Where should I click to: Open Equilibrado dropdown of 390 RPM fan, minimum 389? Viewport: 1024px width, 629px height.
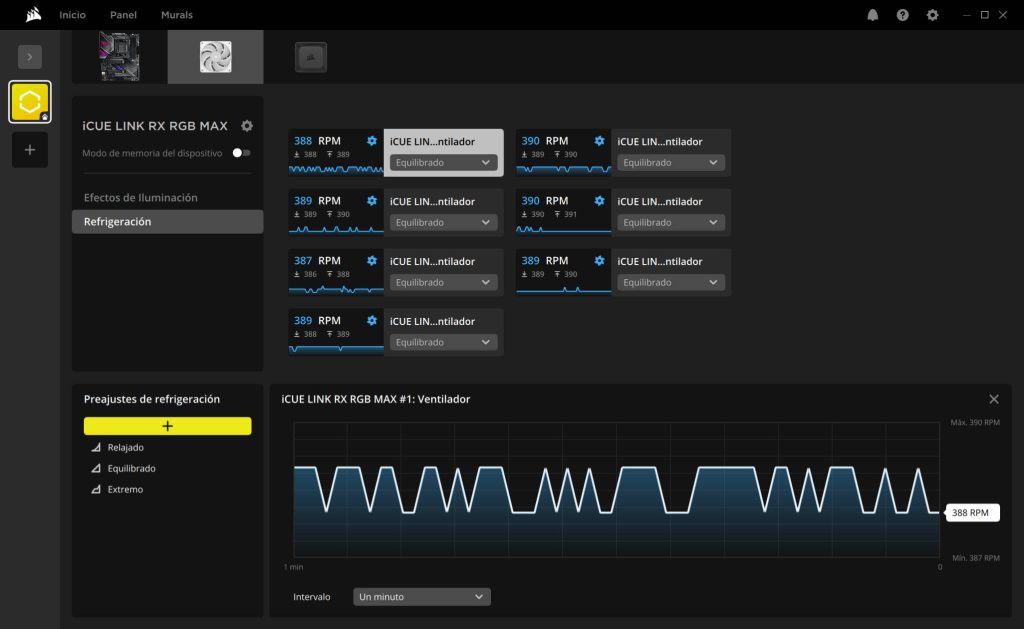click(x=671, y=163)
